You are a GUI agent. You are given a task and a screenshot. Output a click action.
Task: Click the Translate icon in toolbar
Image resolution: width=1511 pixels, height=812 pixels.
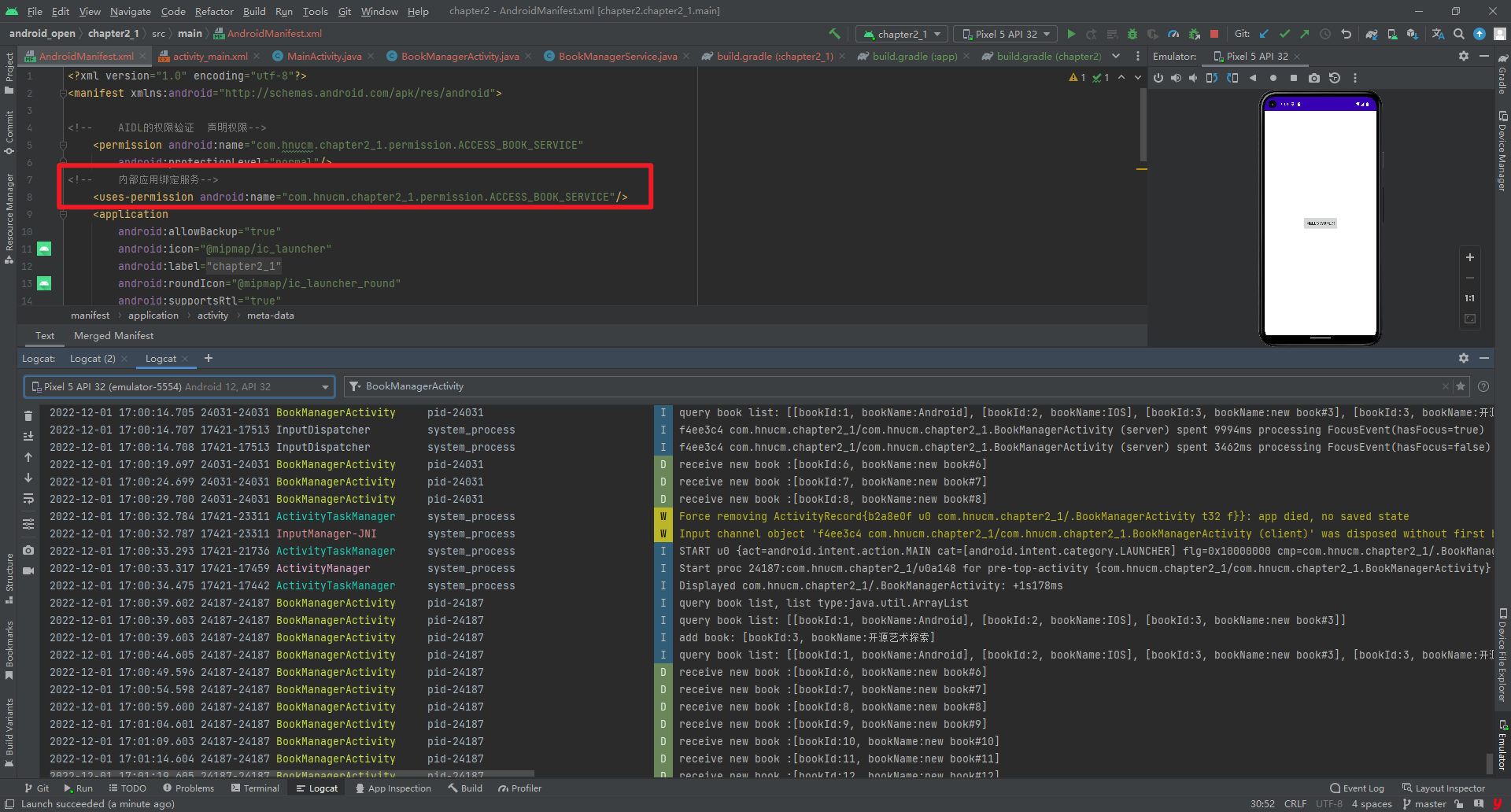click(x=1438, y=34)
